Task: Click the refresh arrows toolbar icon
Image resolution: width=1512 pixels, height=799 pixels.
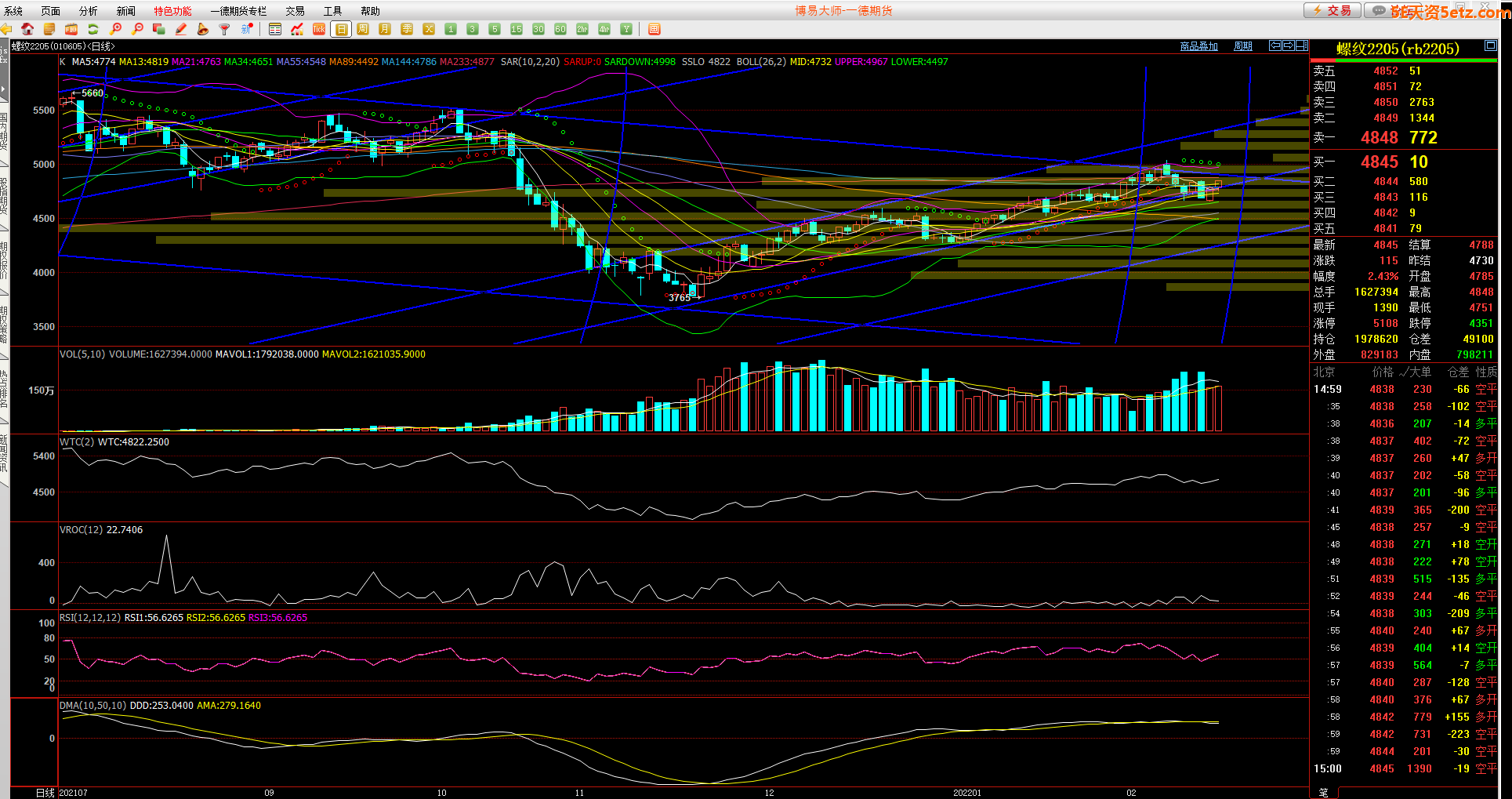Action: [x=93, y=29]
